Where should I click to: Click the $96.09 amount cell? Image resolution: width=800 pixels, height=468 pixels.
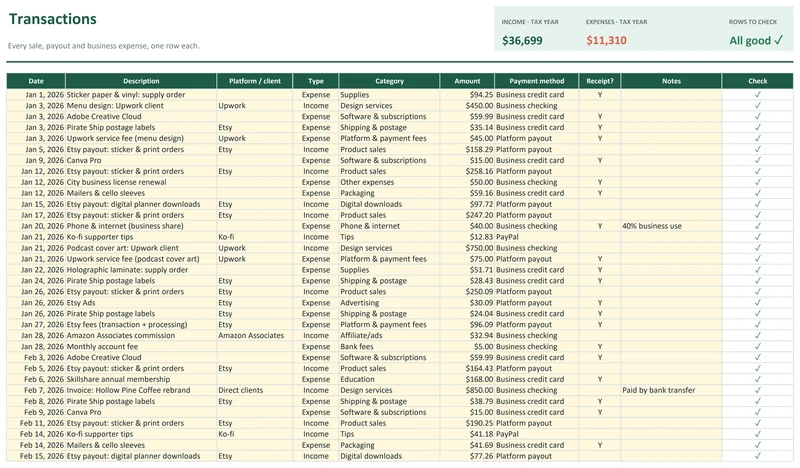coord(467,325)
